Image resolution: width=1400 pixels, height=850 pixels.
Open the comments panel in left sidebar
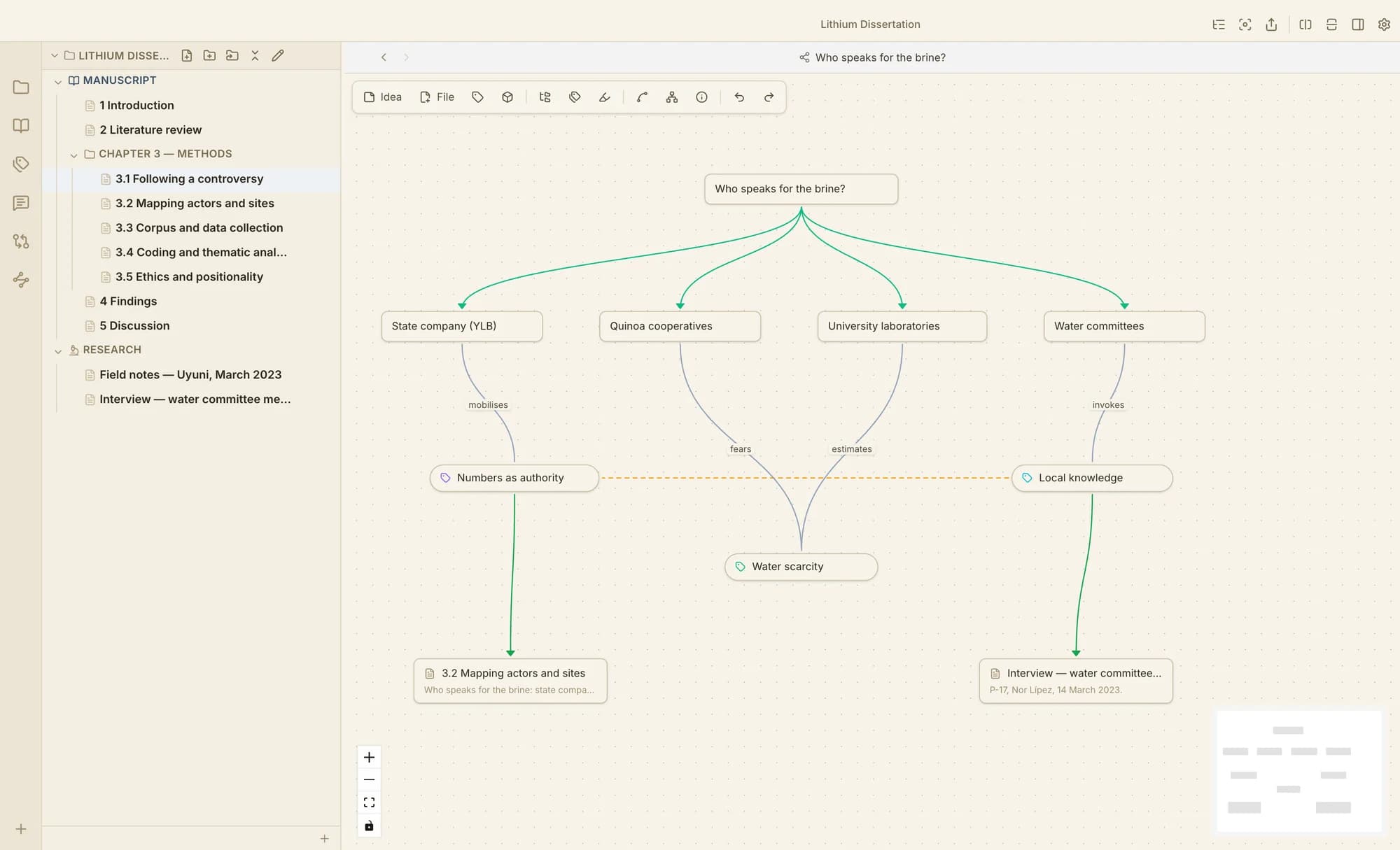pyautogui.click(x=21, y=203)
